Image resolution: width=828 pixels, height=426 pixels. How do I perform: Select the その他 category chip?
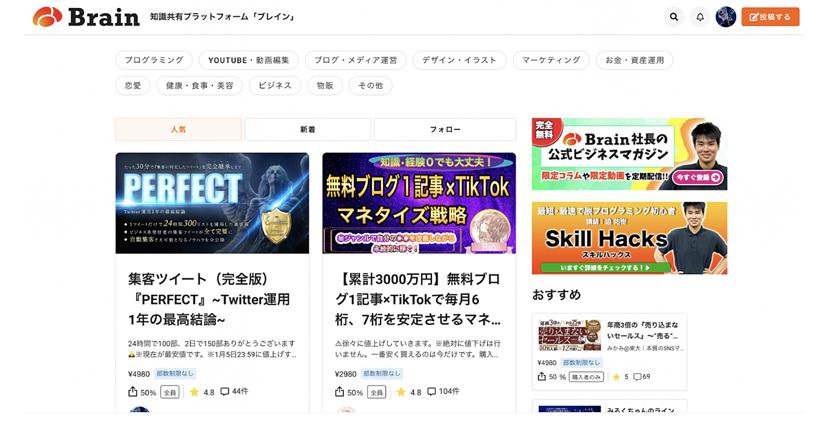click(x=371, y=86)
